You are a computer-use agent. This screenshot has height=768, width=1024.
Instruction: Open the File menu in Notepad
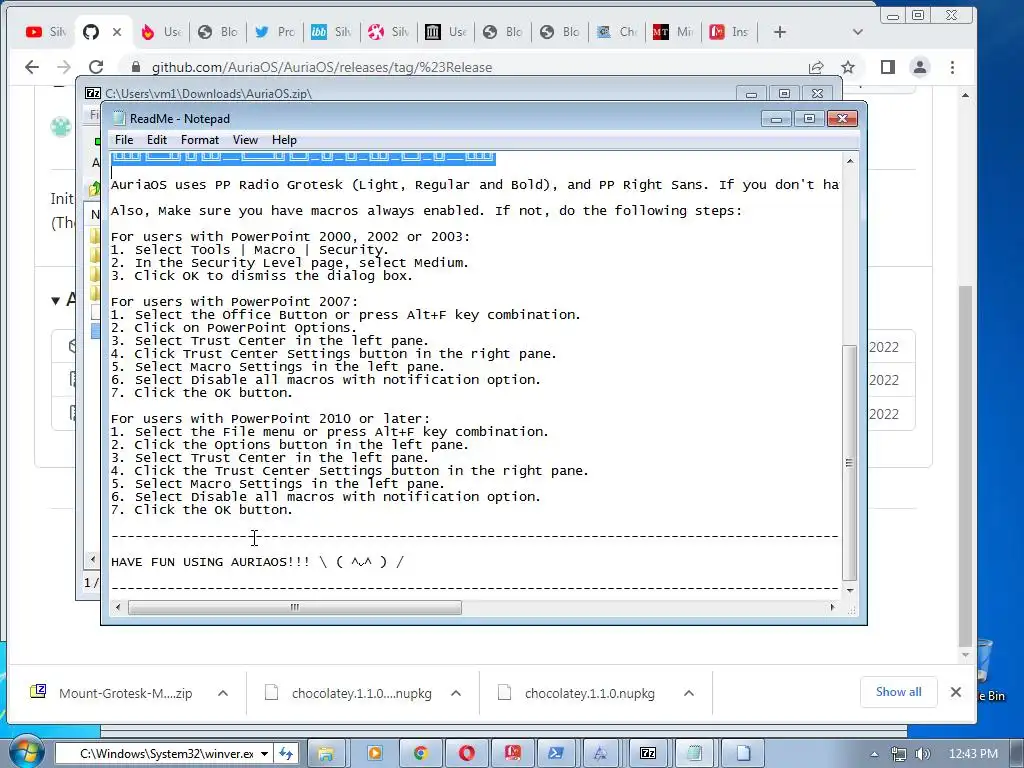(x=123, y=140)
